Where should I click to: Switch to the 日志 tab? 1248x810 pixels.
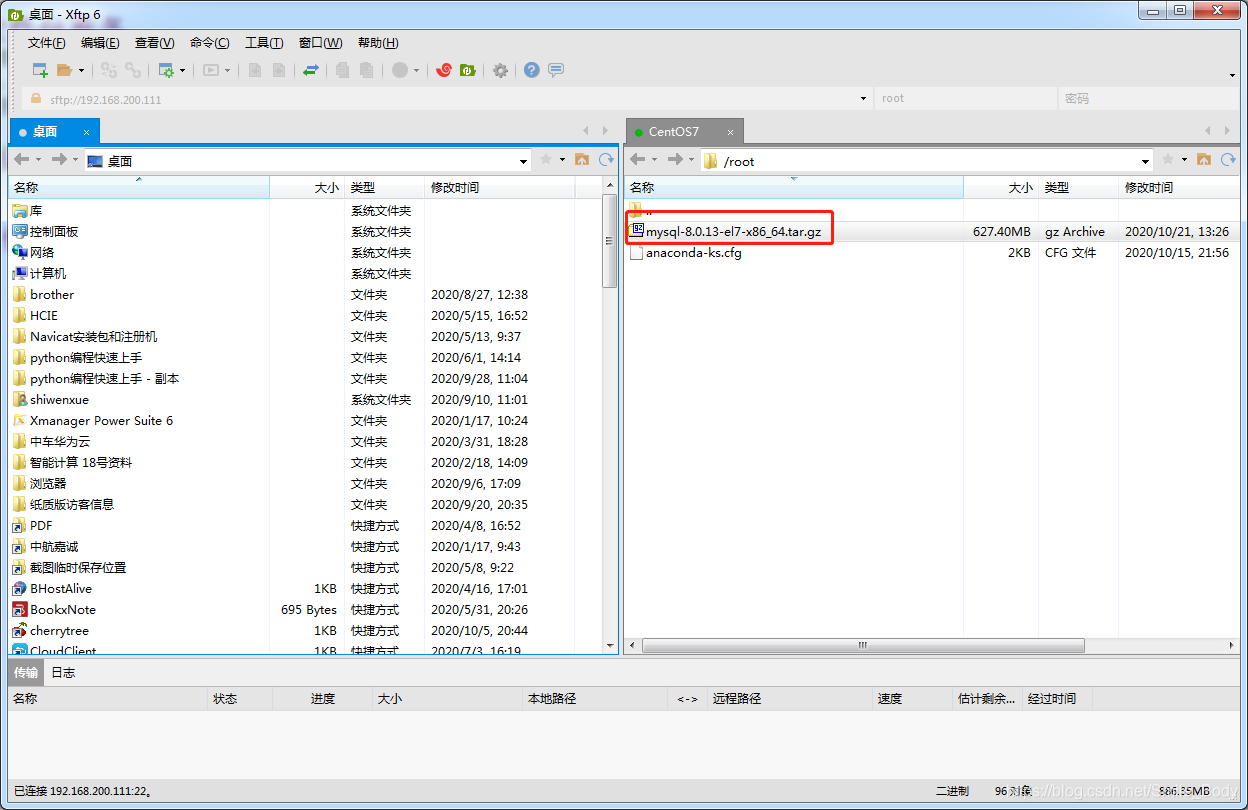[63, 672]
